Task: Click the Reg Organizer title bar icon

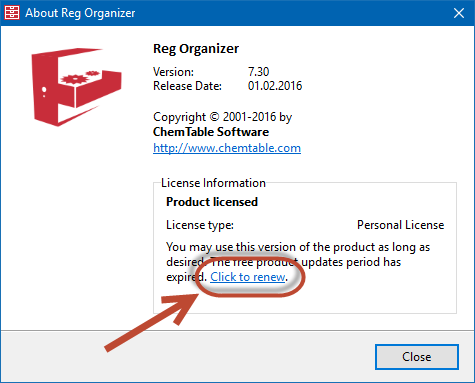Action: (x=12, y=13)
